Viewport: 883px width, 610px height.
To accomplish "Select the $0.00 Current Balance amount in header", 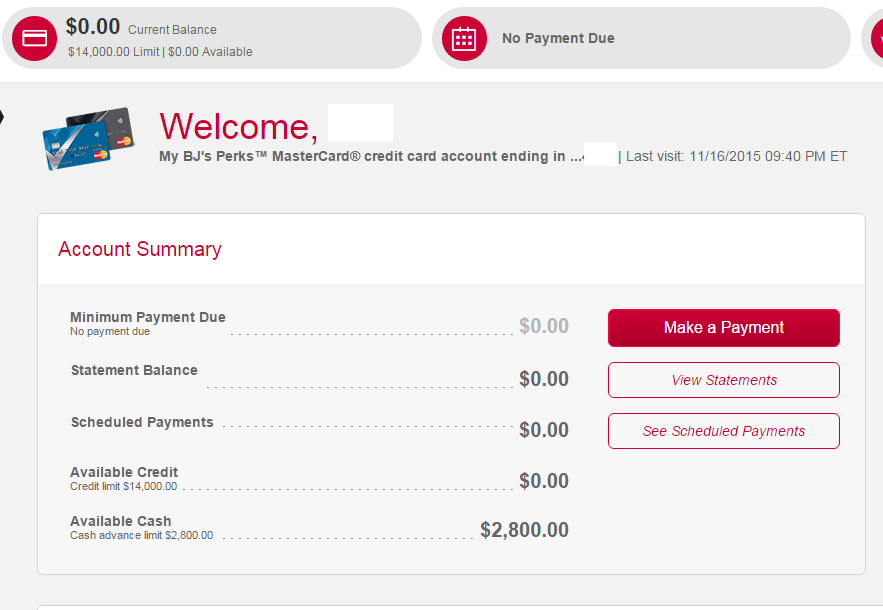I will [x=93, y=26].
